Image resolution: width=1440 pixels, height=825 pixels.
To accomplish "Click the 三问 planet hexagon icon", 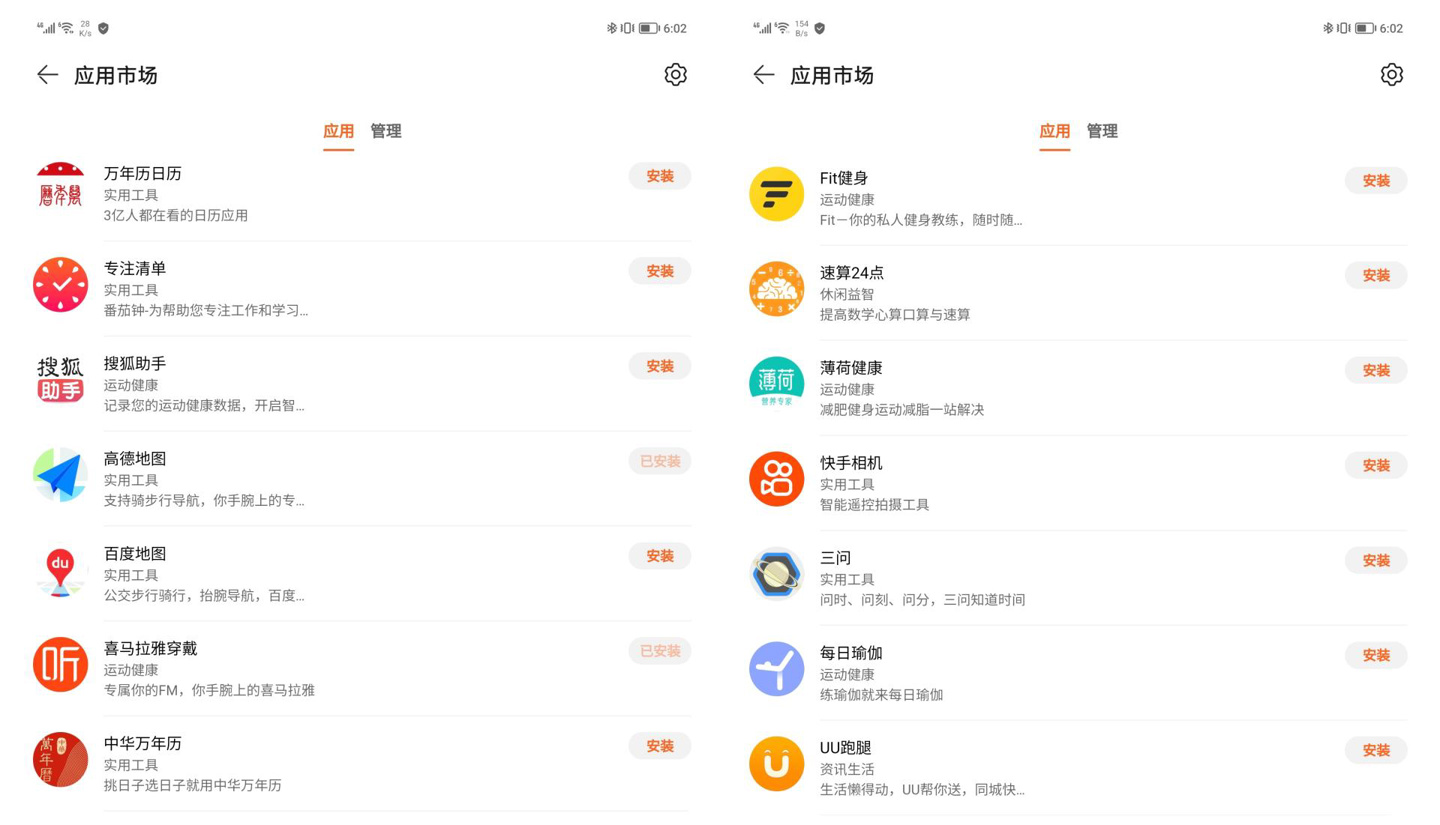I will (776, 574).
